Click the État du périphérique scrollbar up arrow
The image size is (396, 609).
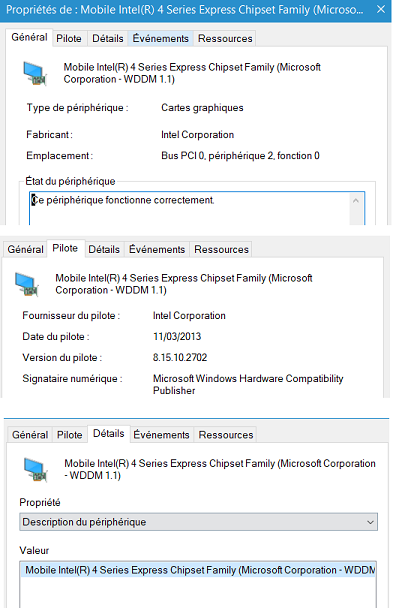click(356, 201)
